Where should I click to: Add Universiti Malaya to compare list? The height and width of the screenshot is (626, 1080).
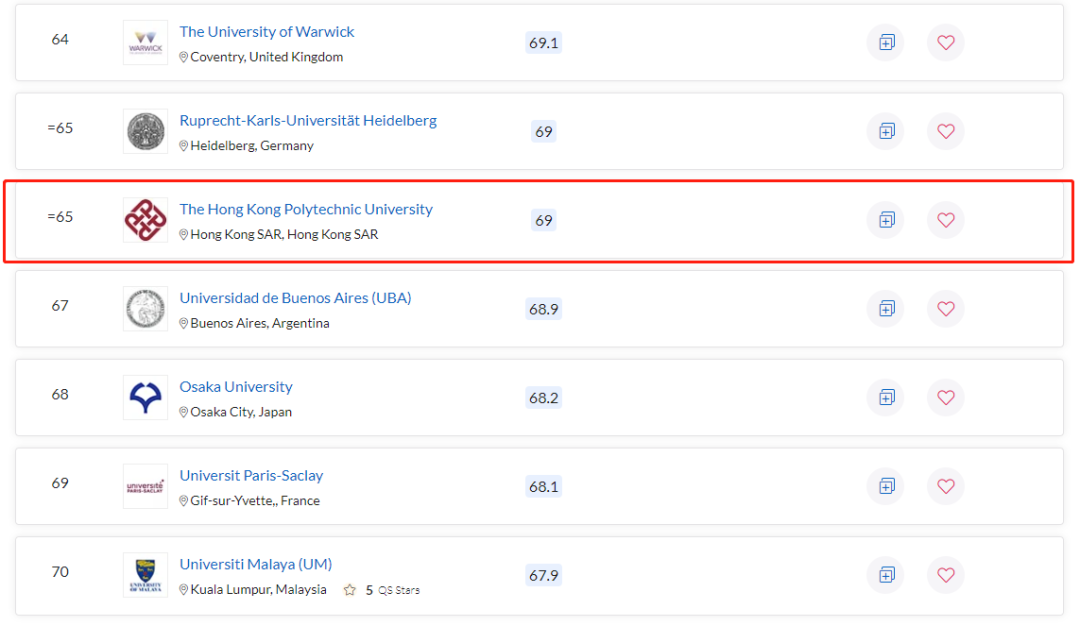pyautogui.click(x=886, y=575)
